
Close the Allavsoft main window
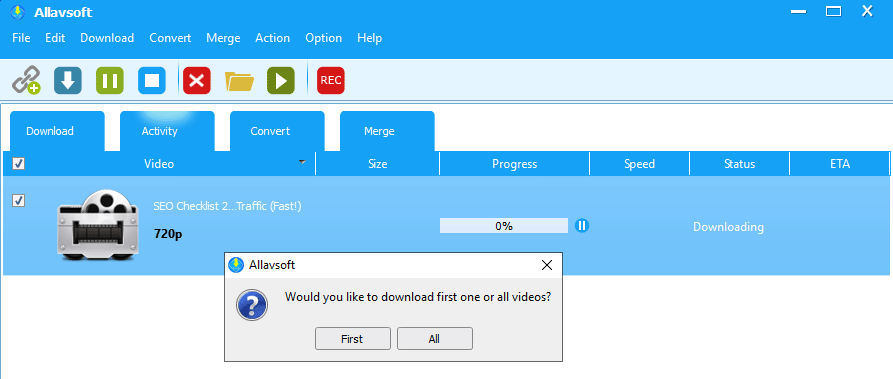click(x=867, y=11)
